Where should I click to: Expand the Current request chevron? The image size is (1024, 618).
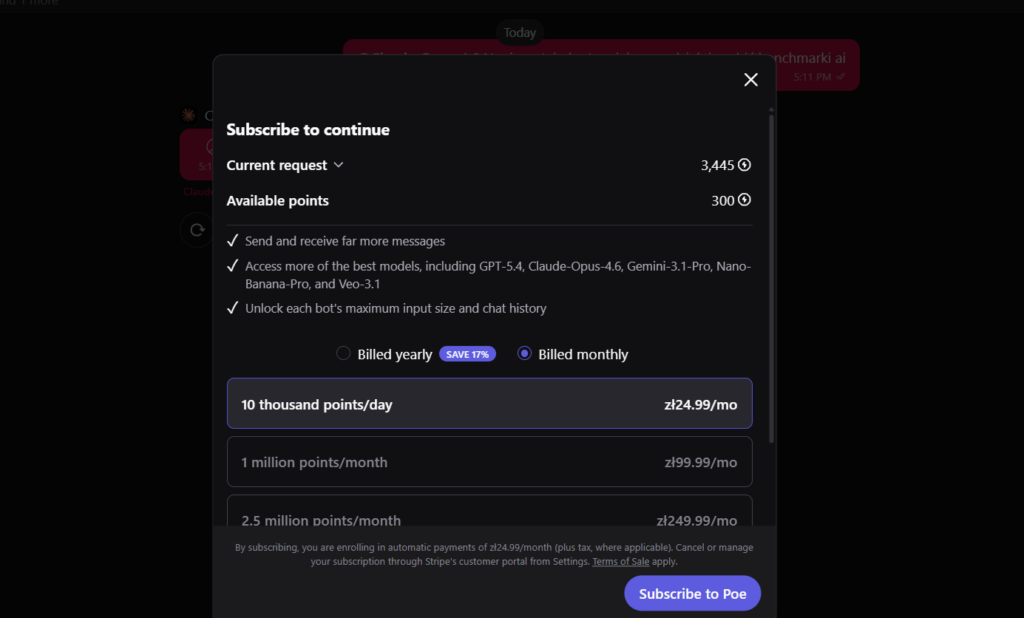(338, 165)
